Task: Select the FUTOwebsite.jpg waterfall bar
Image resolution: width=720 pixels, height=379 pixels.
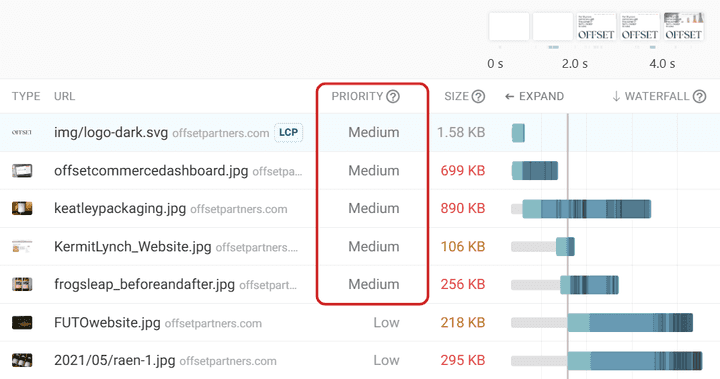Action: point(630,322)
